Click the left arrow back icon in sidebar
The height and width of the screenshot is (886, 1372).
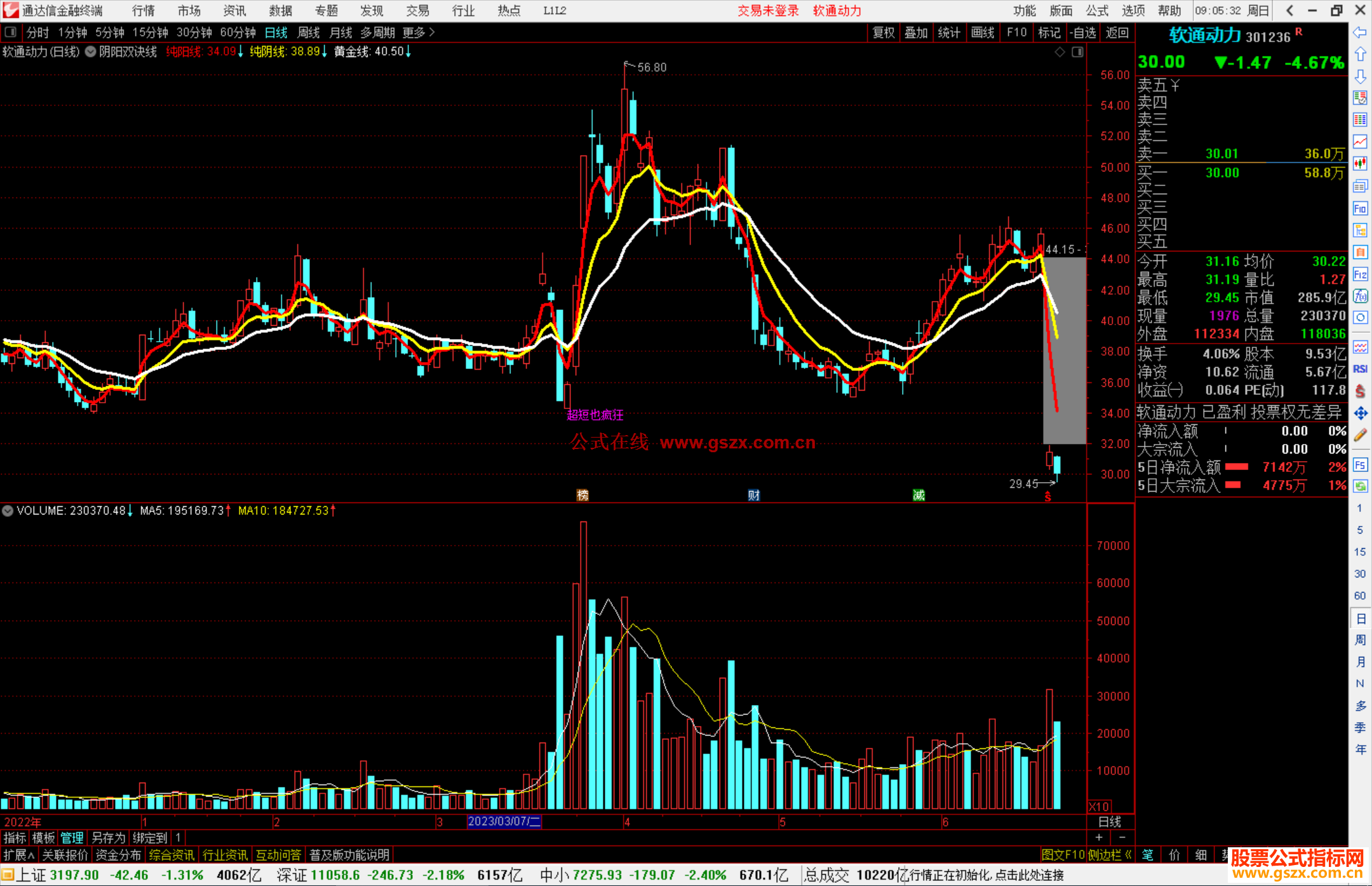(x=1360, y=32)
